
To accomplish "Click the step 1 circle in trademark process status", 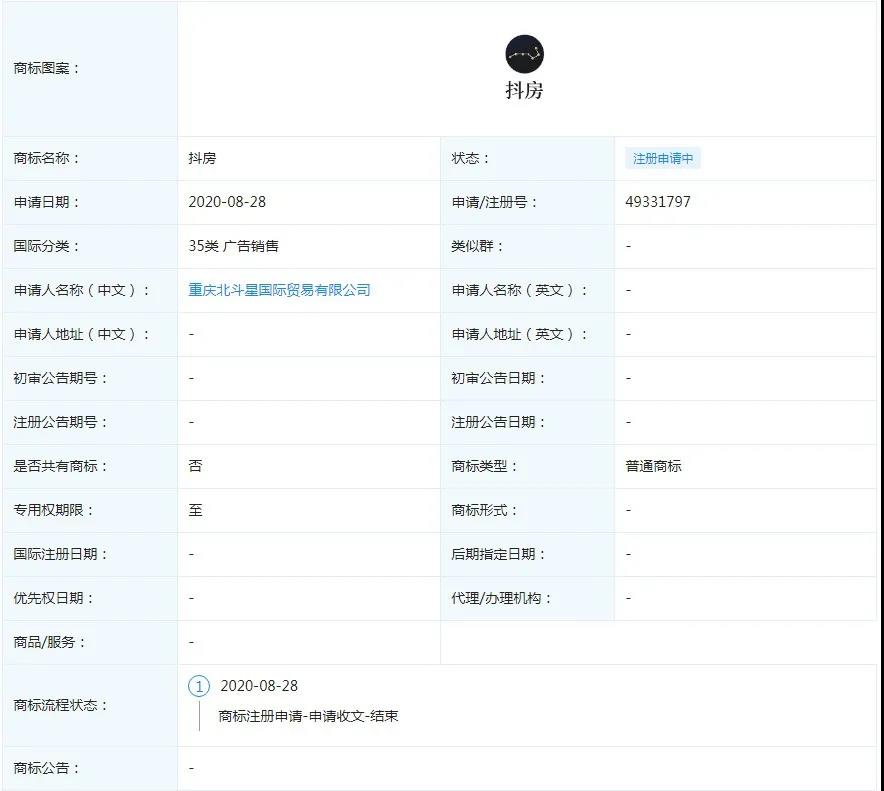I will 199,686.
